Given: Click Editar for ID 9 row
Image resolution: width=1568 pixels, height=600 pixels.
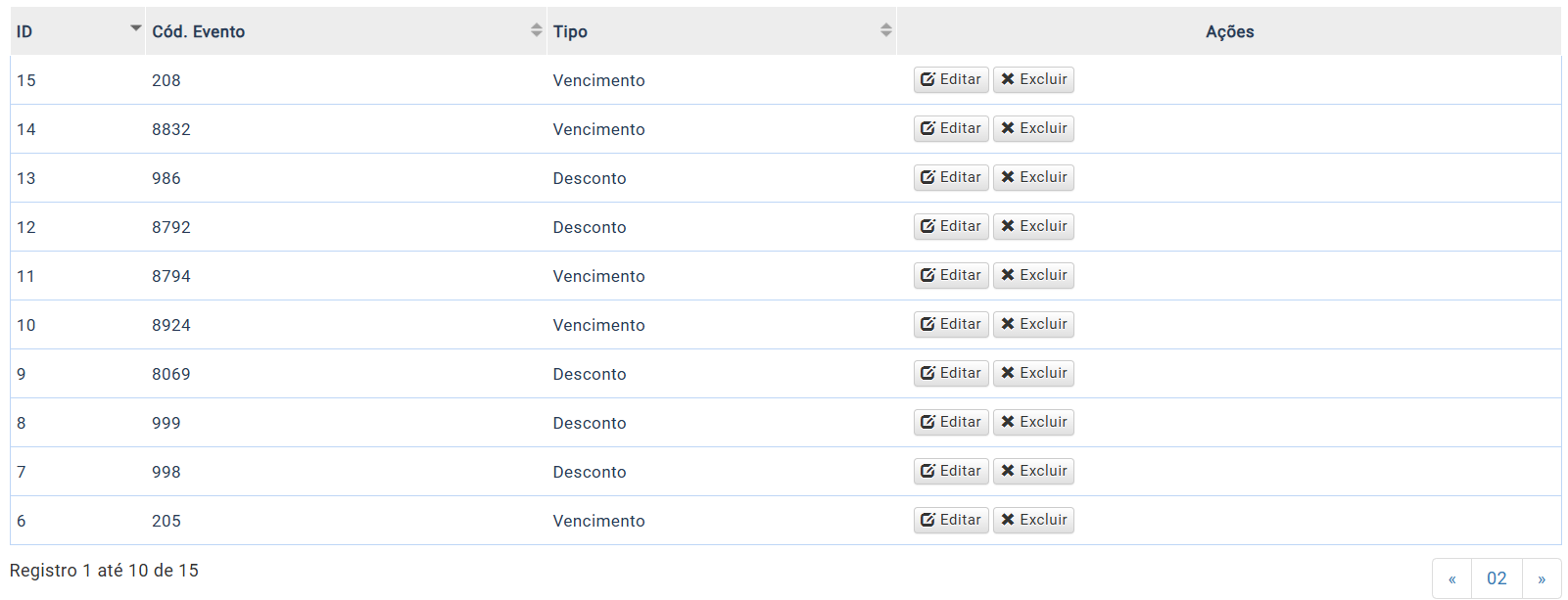Looking at the screenshot, I should pyautogui.click(x=951, y=373).
